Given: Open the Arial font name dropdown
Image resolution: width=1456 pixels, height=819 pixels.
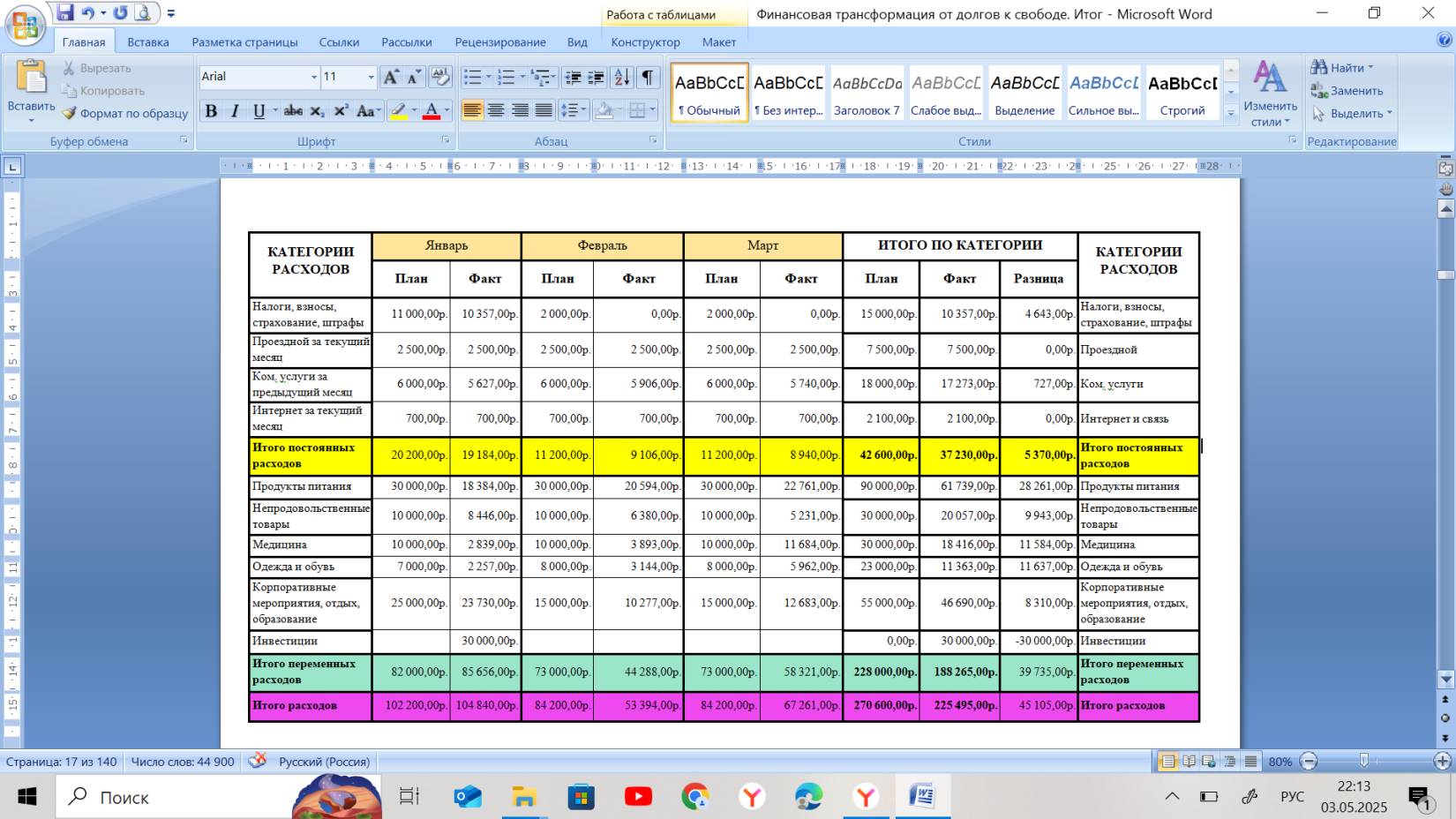Looking at the screenshot, I should 313,78.
